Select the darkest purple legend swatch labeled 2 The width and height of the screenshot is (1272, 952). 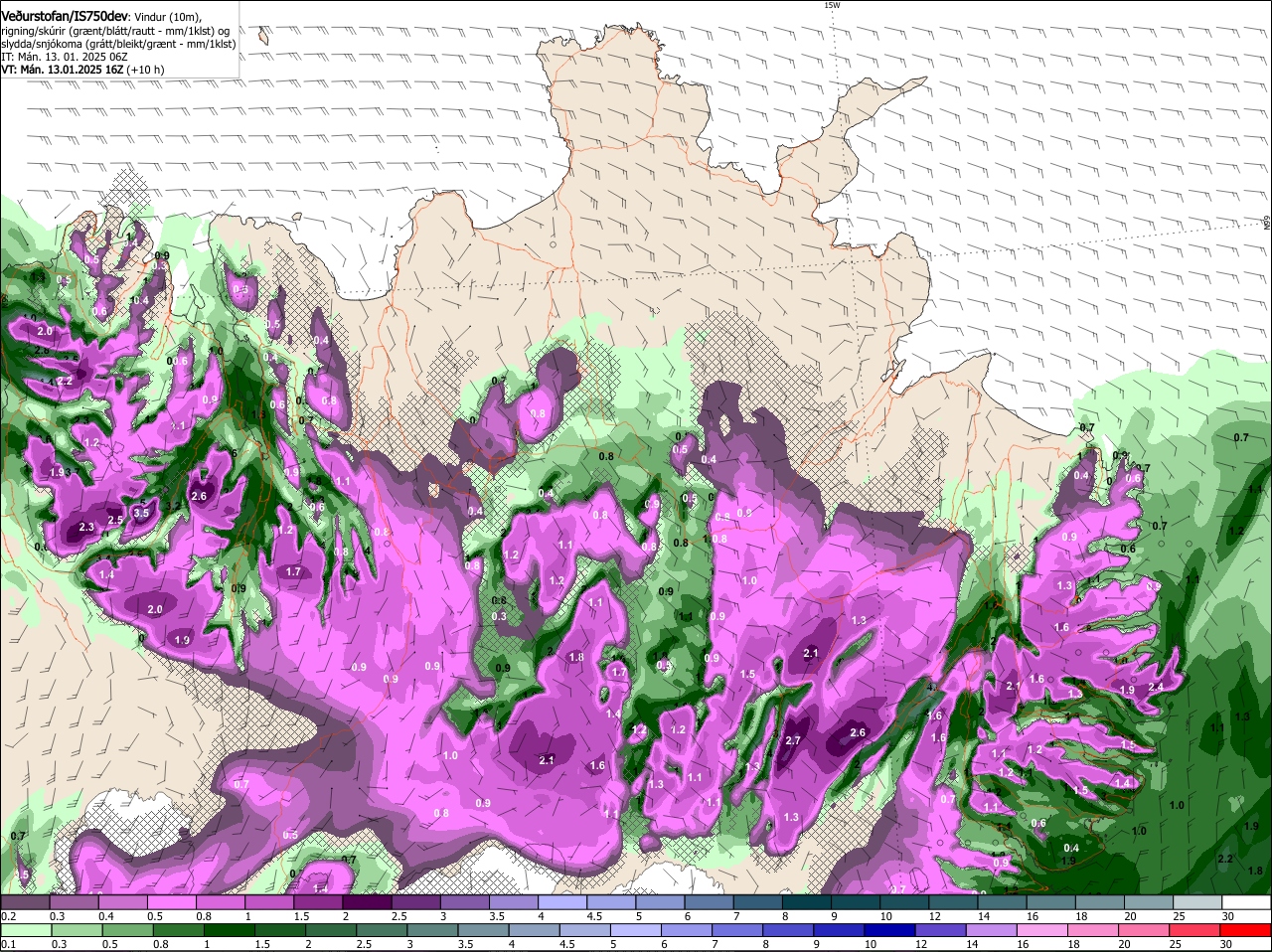[x=367, y=901]
